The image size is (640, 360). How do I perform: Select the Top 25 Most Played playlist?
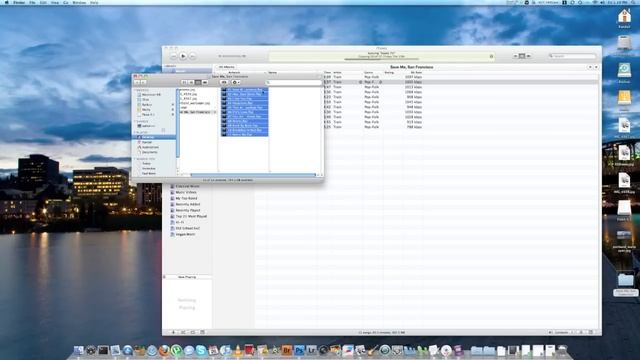(x=191, y=216)
